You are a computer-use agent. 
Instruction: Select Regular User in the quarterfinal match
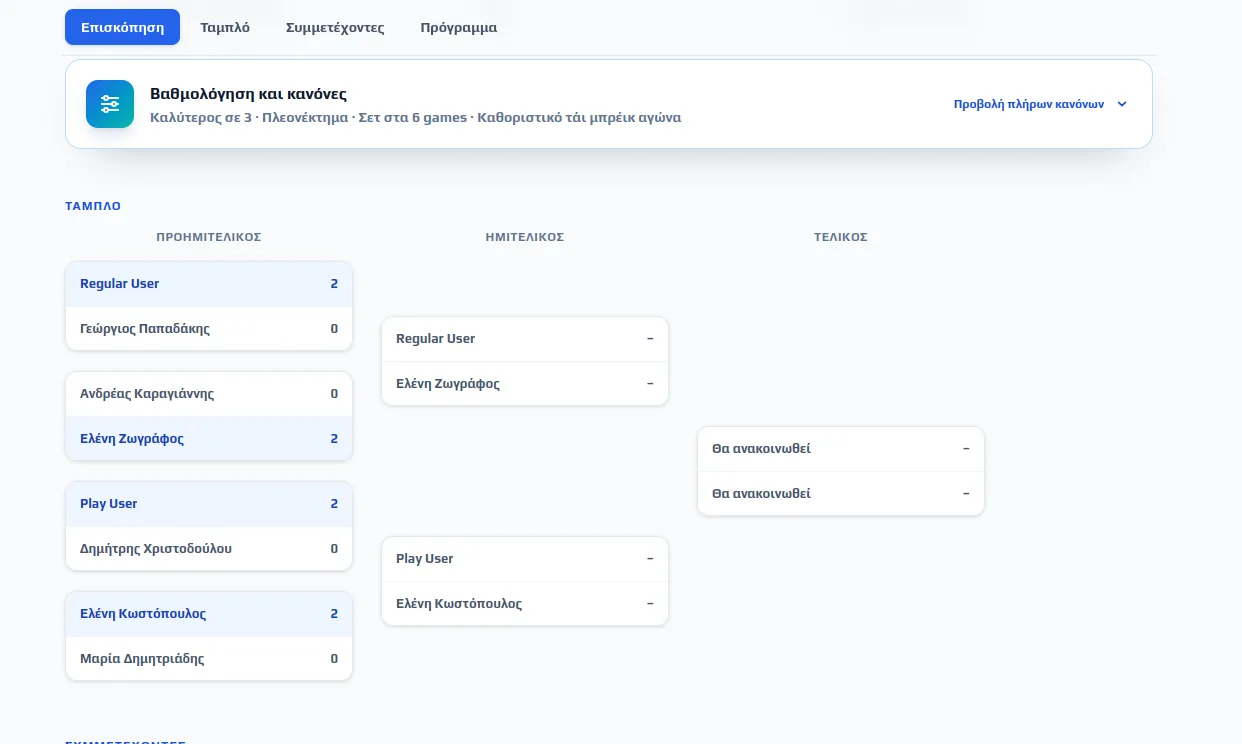tap(209, 284)
